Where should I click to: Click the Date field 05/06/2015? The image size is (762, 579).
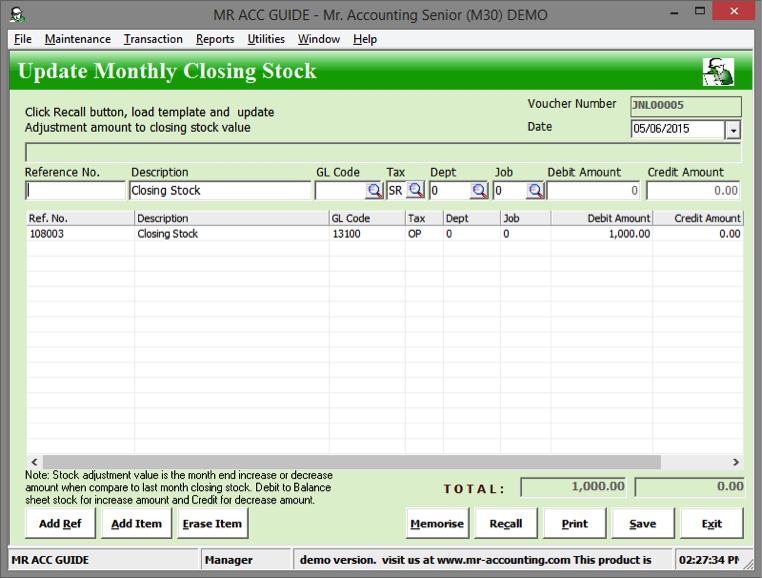[678, 129]
